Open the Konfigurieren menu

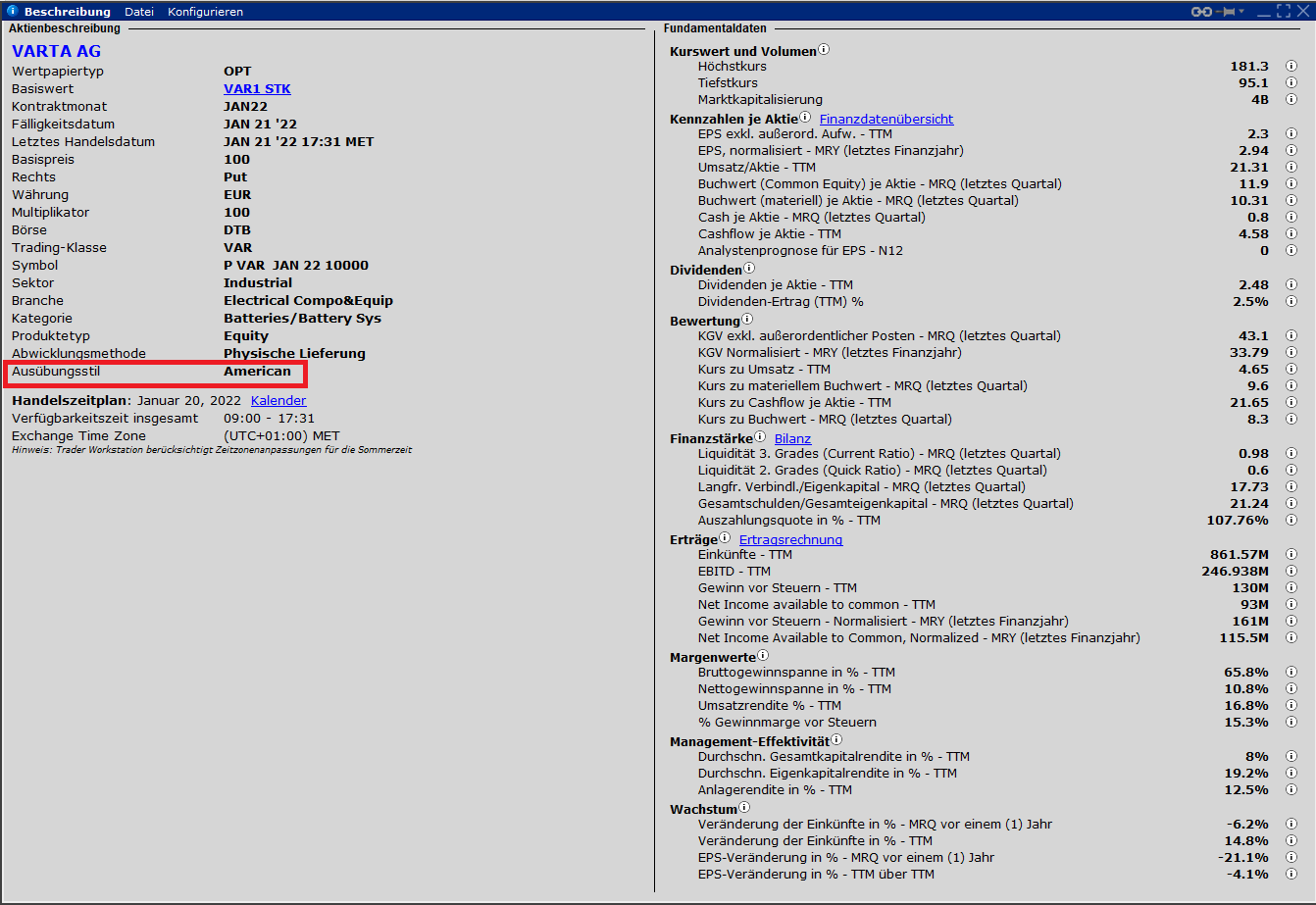pyautogui.click(x=205, y=12)
